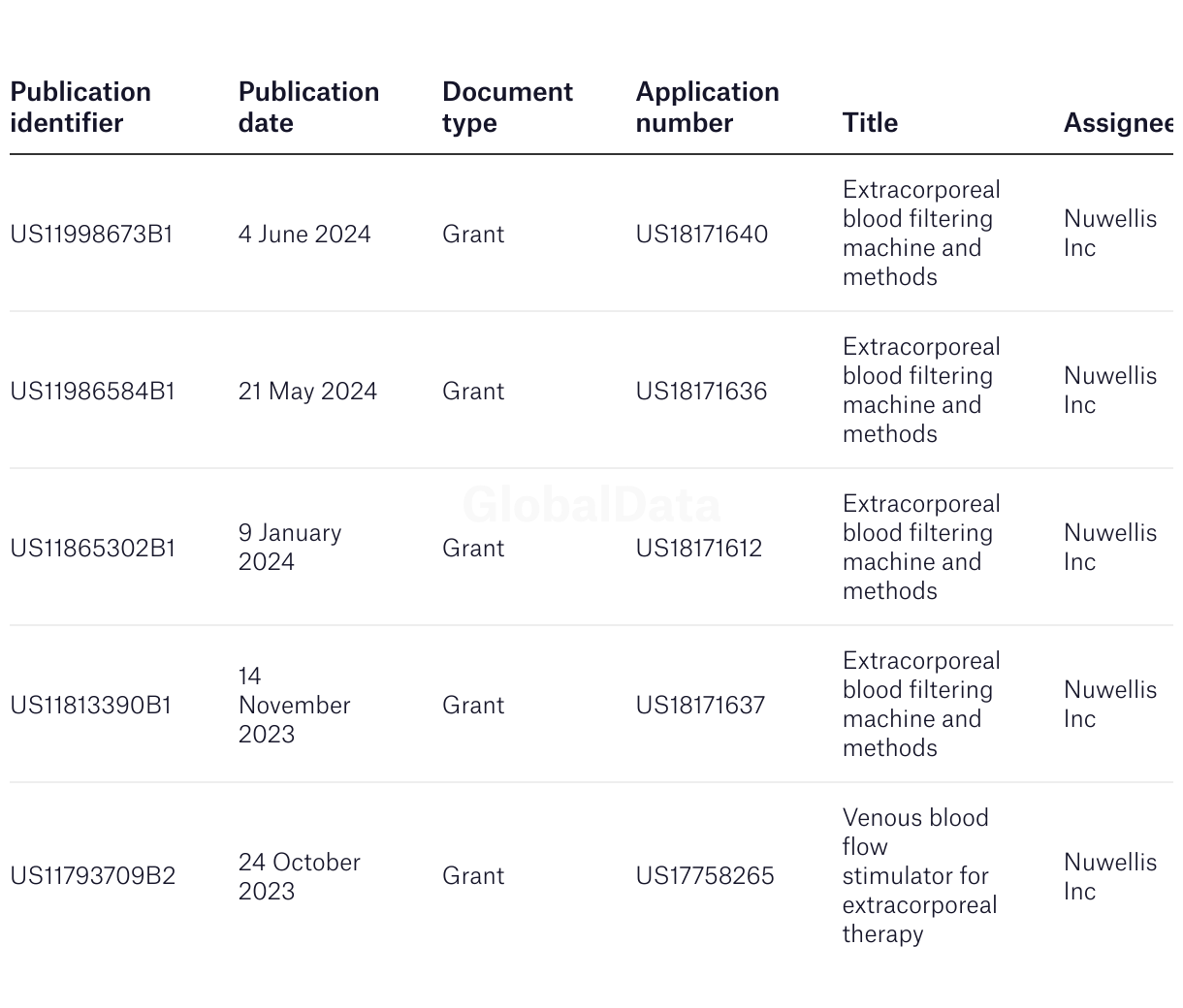The height and width of the screenshot is (1008, 1183).
Task: Select application number US18171636
Action: coord(701,391)
